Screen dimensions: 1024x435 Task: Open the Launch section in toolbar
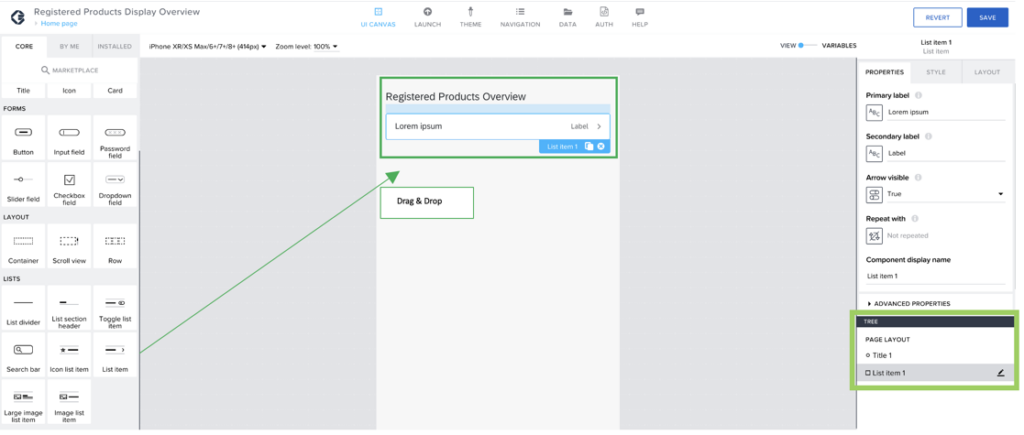click(427, 16)
